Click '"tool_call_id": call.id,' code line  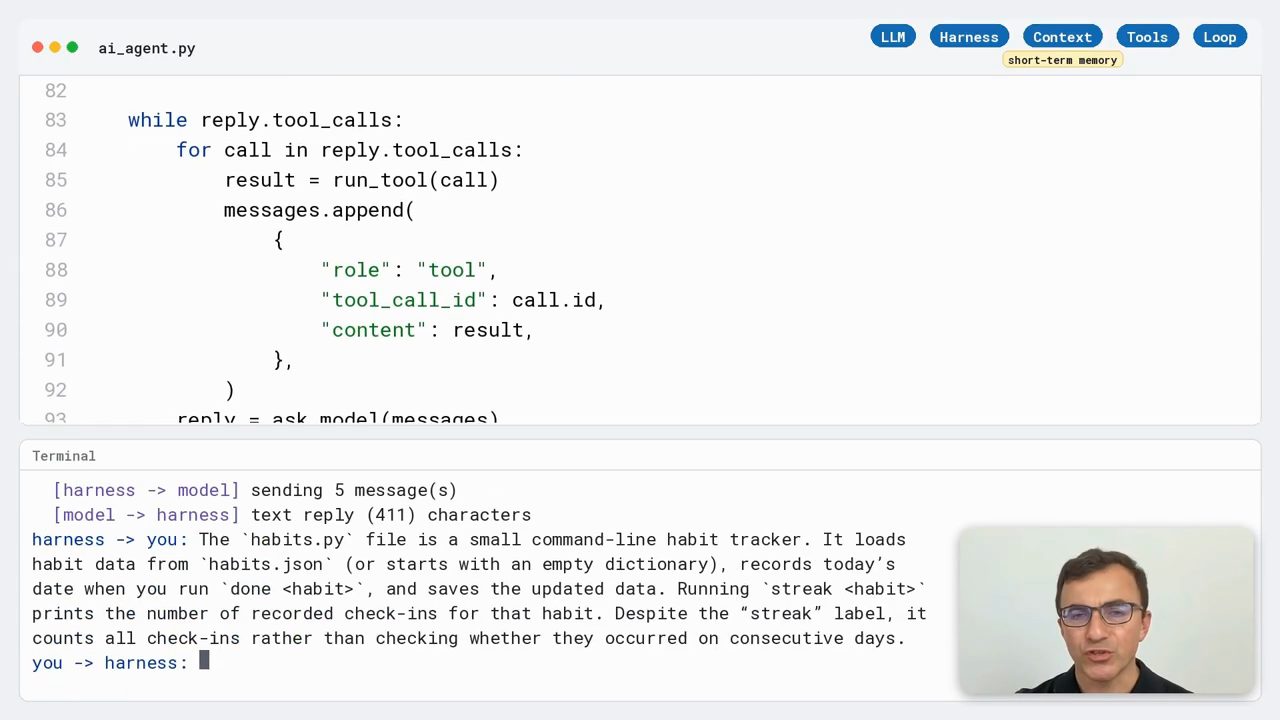(x=463, y=300)
